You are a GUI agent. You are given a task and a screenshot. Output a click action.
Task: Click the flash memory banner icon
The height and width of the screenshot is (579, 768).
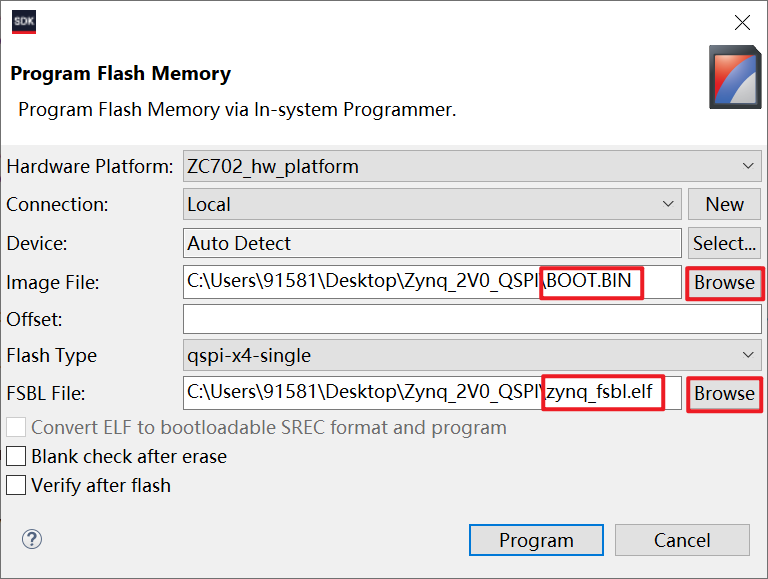click(x=735, y=77)
